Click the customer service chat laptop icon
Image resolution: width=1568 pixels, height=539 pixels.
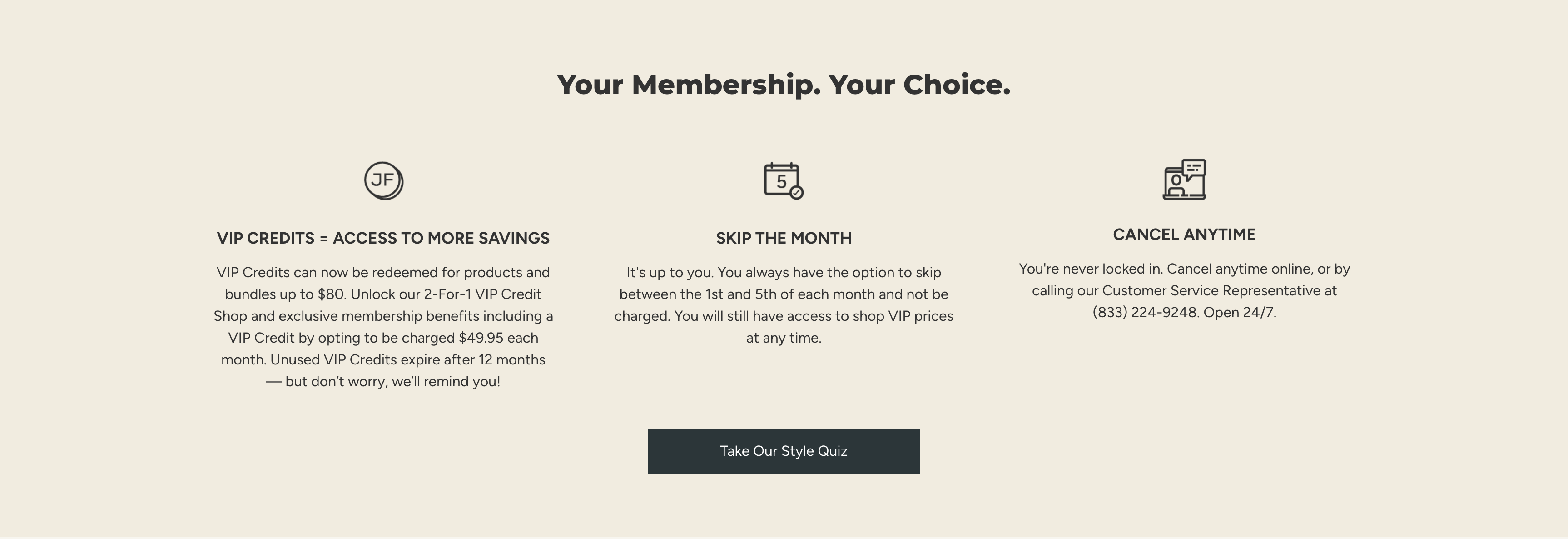click(x=1185, y=180)
